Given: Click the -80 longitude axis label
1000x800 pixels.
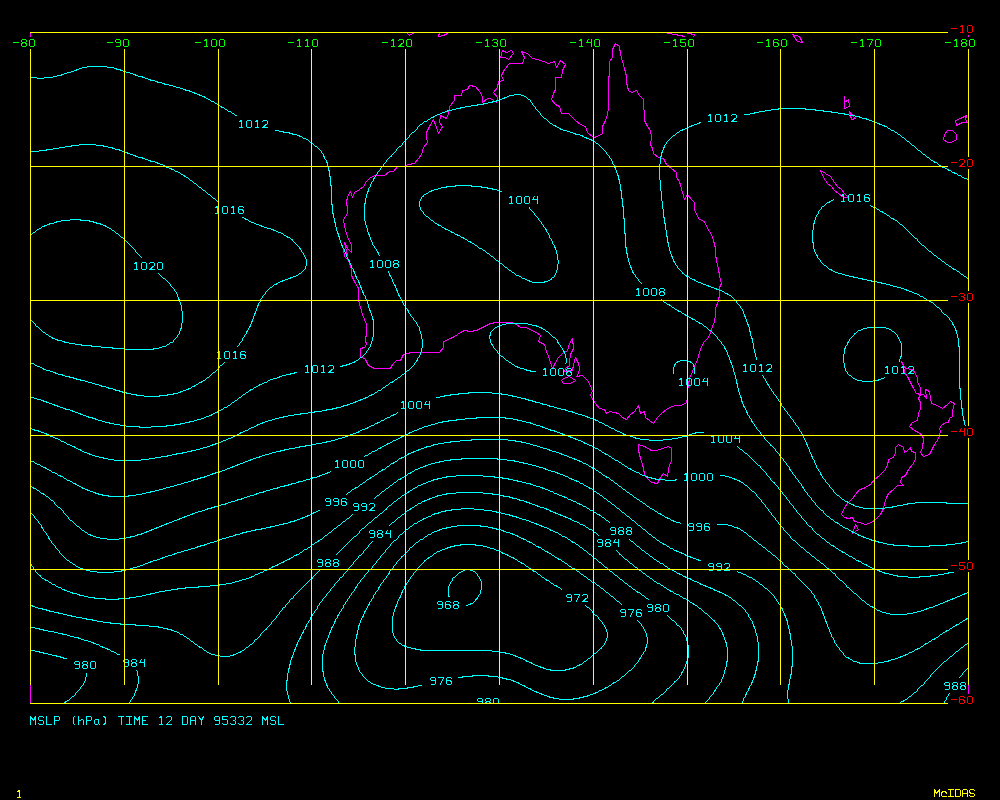Looking at the screenshot, I should 25,43.
